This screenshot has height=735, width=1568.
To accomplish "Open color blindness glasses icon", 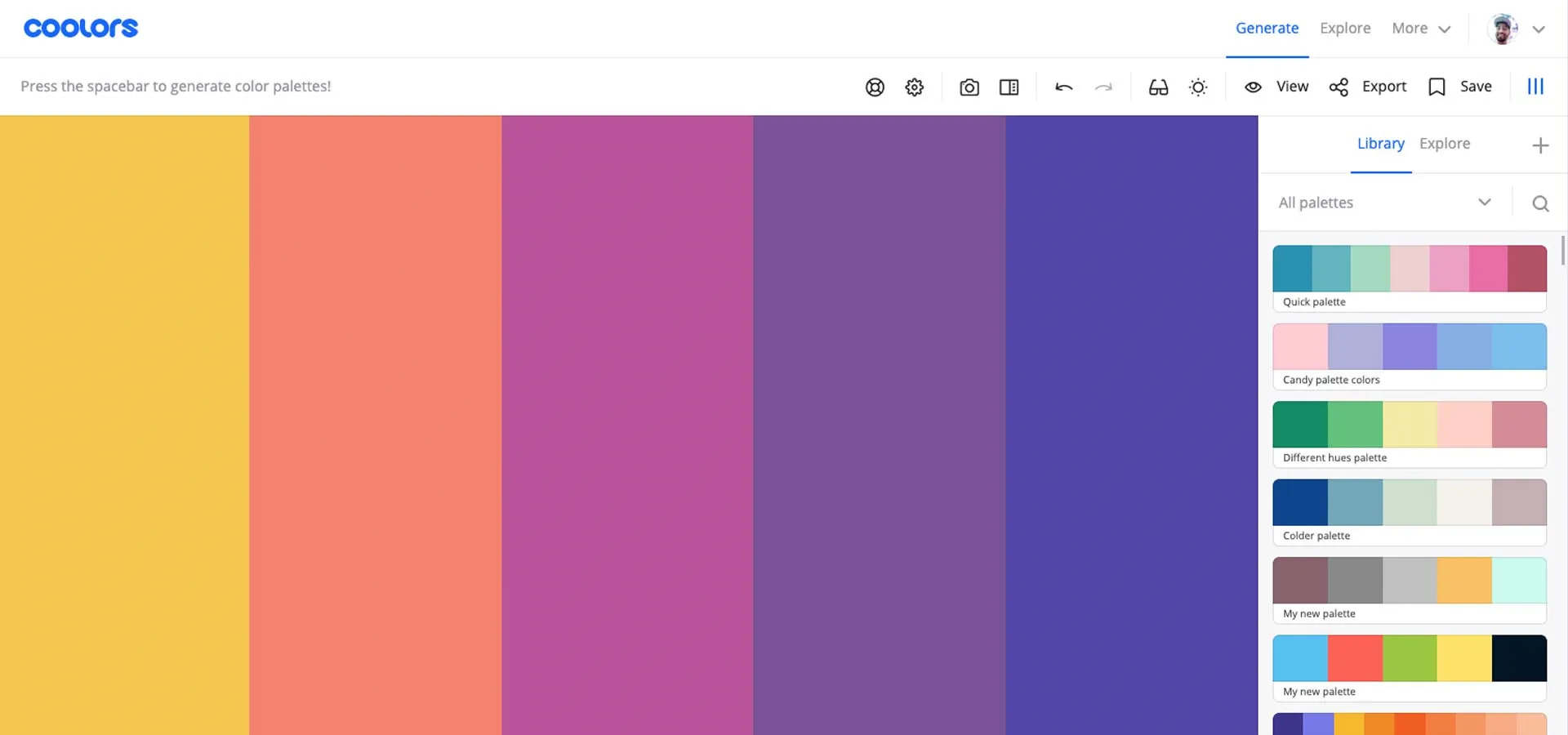I will [1158, 87].
